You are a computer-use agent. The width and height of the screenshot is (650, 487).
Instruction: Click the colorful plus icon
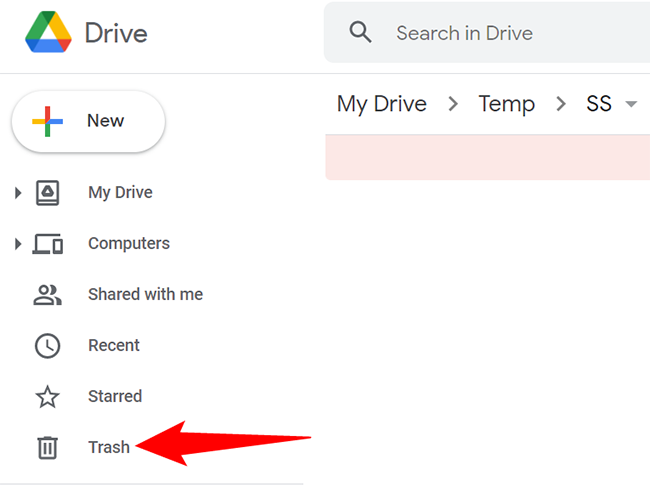pos(47,121)
